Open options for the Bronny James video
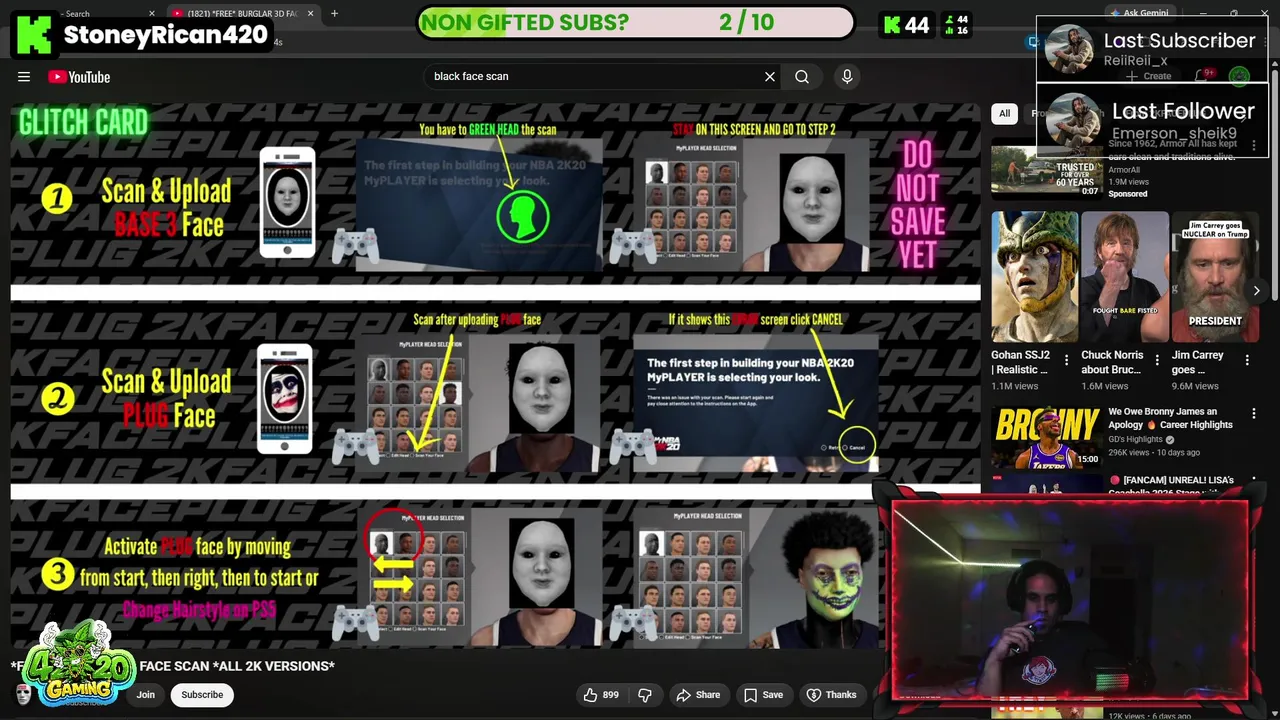The height and width of the screenshot is (720, 1280). pos(1254,413)
